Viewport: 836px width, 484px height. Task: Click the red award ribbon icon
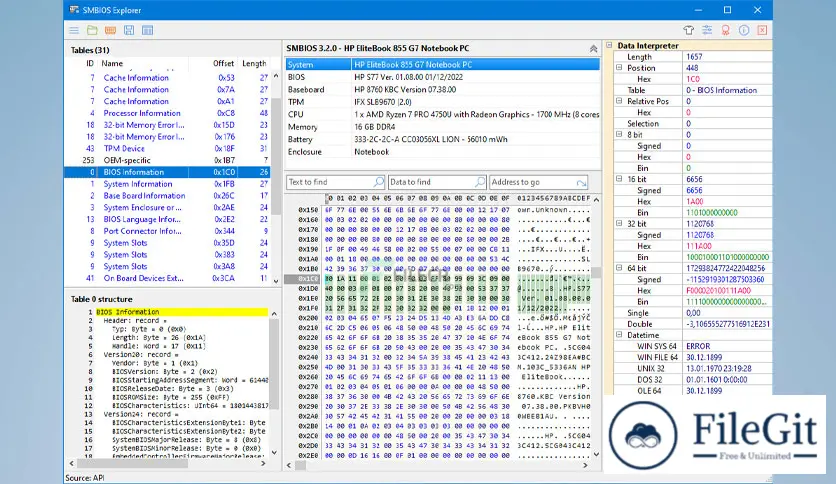coord(726,30)
